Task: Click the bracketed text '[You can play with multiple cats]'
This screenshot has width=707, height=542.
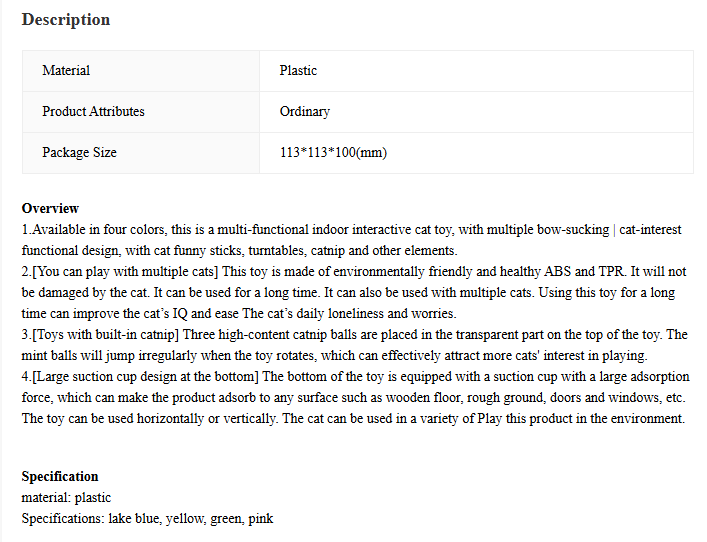Action: (x=125, y=271)
